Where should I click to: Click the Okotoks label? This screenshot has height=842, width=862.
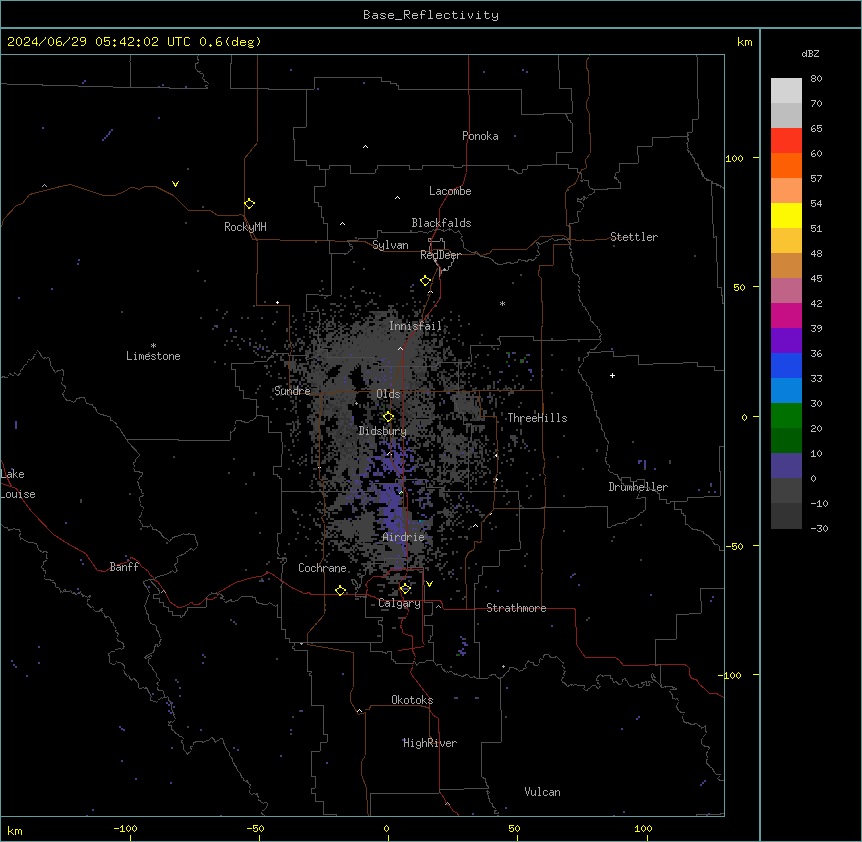(x=412, y=700)
